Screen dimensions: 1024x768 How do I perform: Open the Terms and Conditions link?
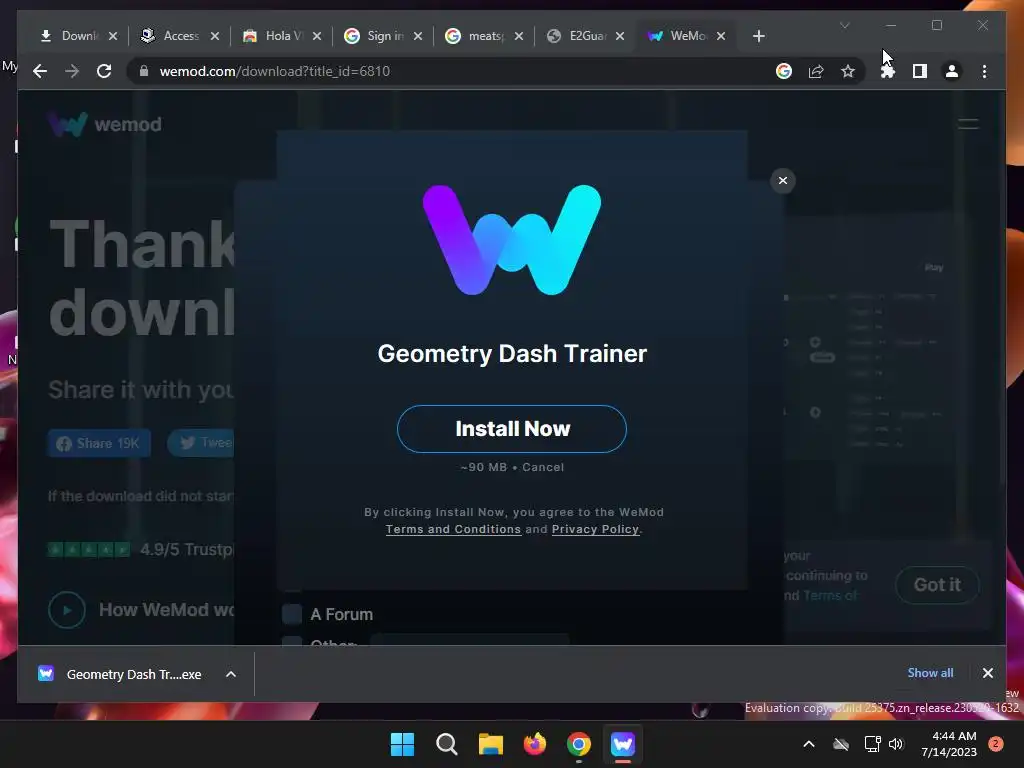pos(453,529)
